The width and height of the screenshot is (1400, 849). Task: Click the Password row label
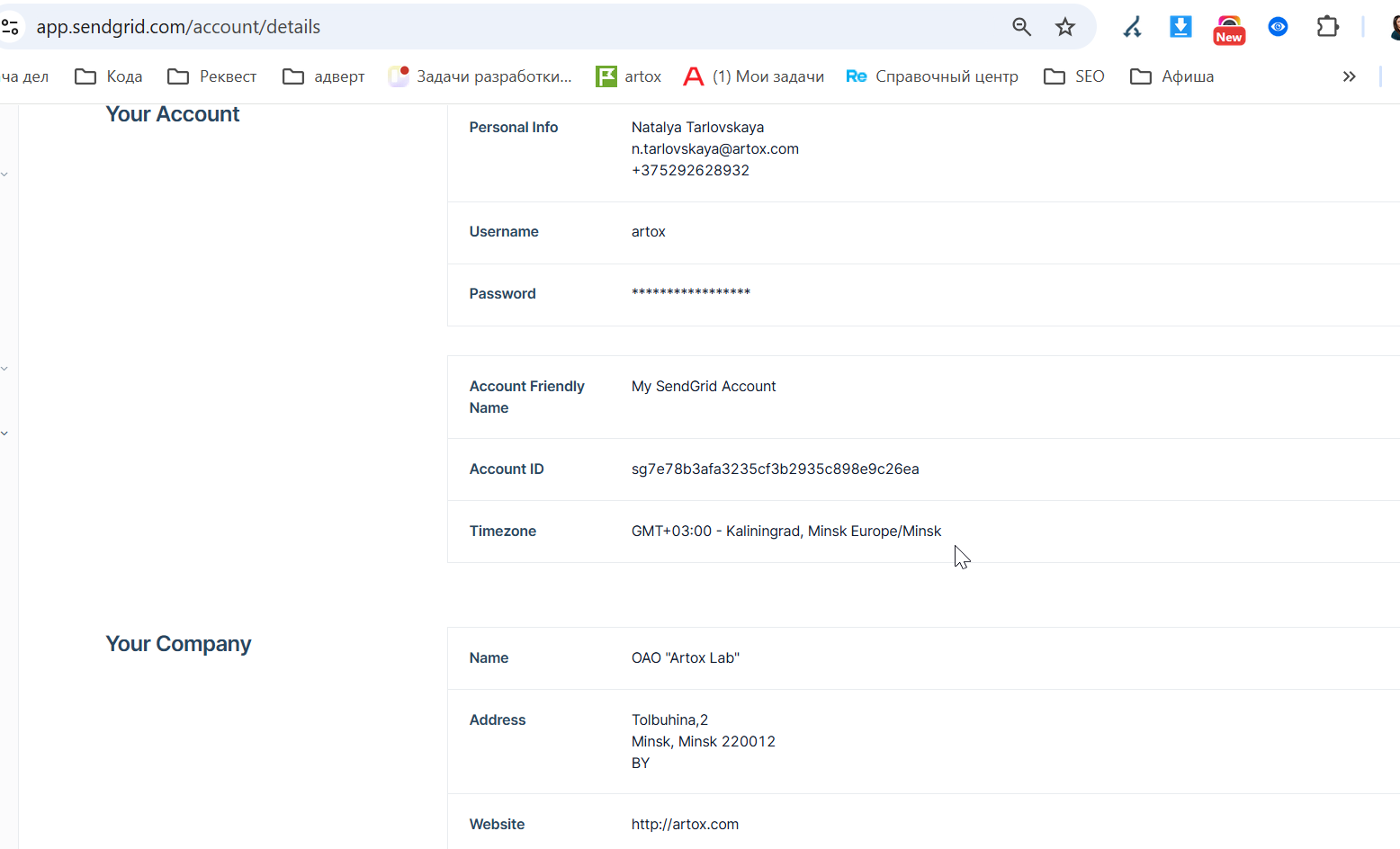[503, 293]
